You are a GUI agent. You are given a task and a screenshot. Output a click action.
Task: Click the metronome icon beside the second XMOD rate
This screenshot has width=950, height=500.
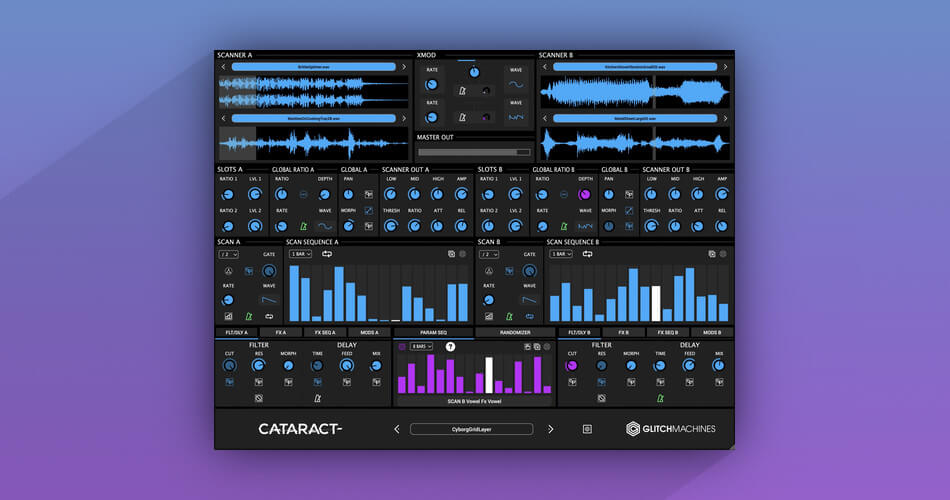coord(462,118)
